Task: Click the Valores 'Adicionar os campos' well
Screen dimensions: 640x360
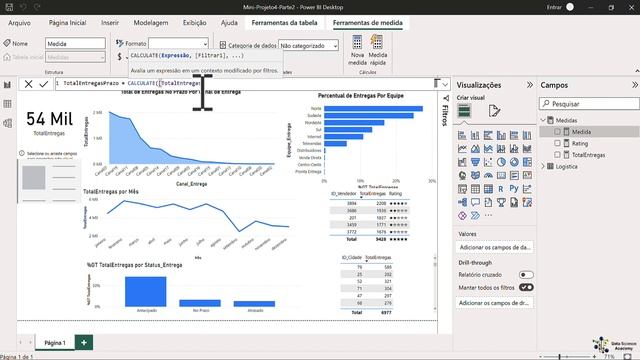Action: pyautogui.click(x=495, y=247)
